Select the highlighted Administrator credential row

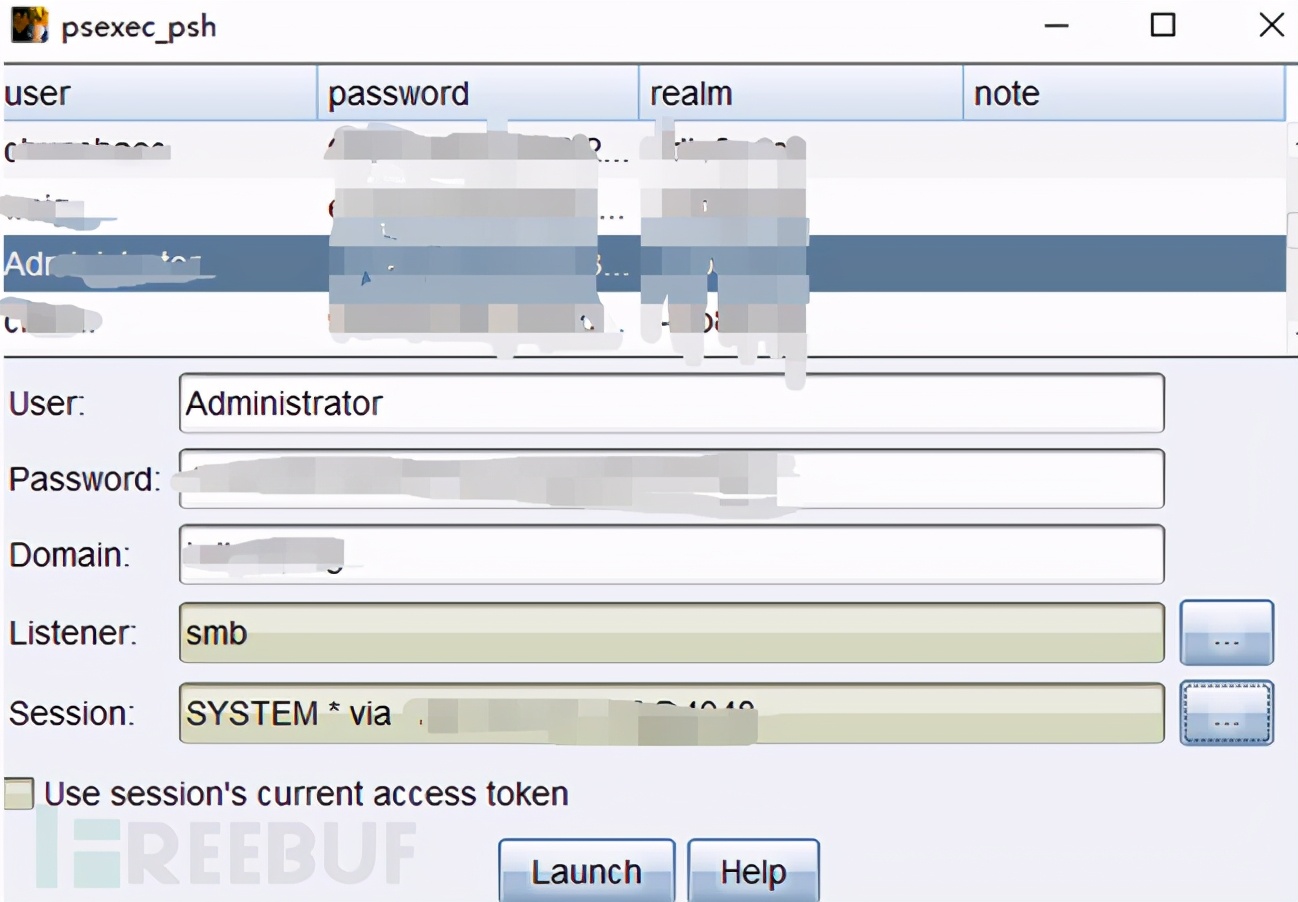click(x=644, y=264)
